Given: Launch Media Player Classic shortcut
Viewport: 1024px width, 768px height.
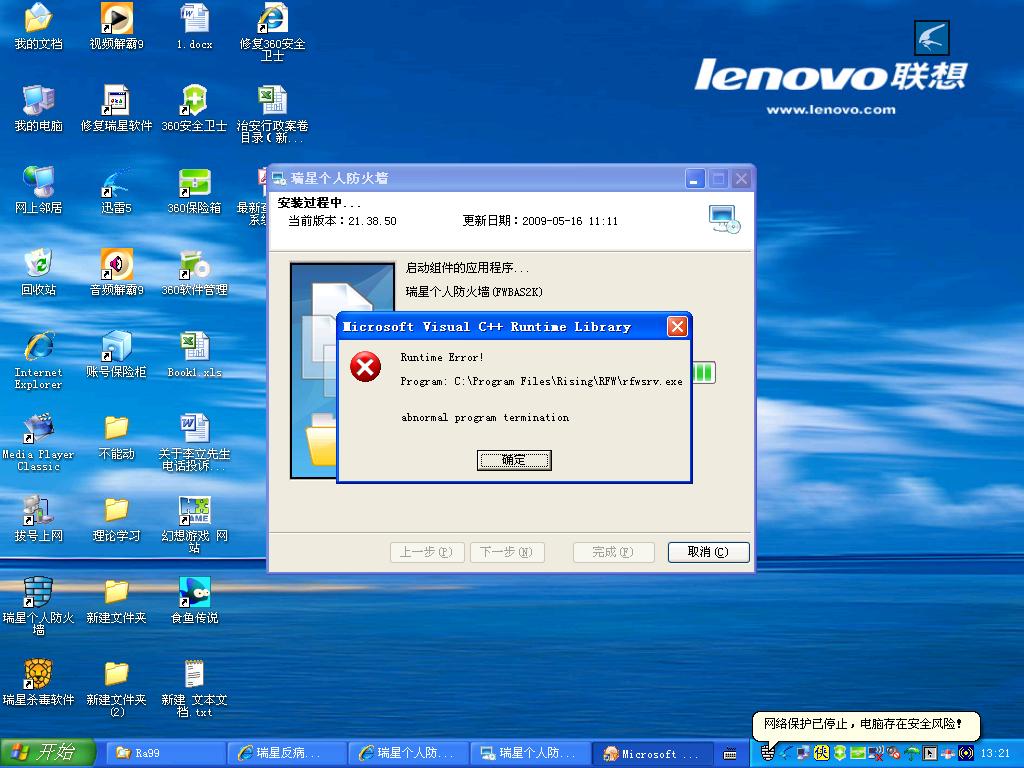Looking at the screenshot, I should pos(39,441).
